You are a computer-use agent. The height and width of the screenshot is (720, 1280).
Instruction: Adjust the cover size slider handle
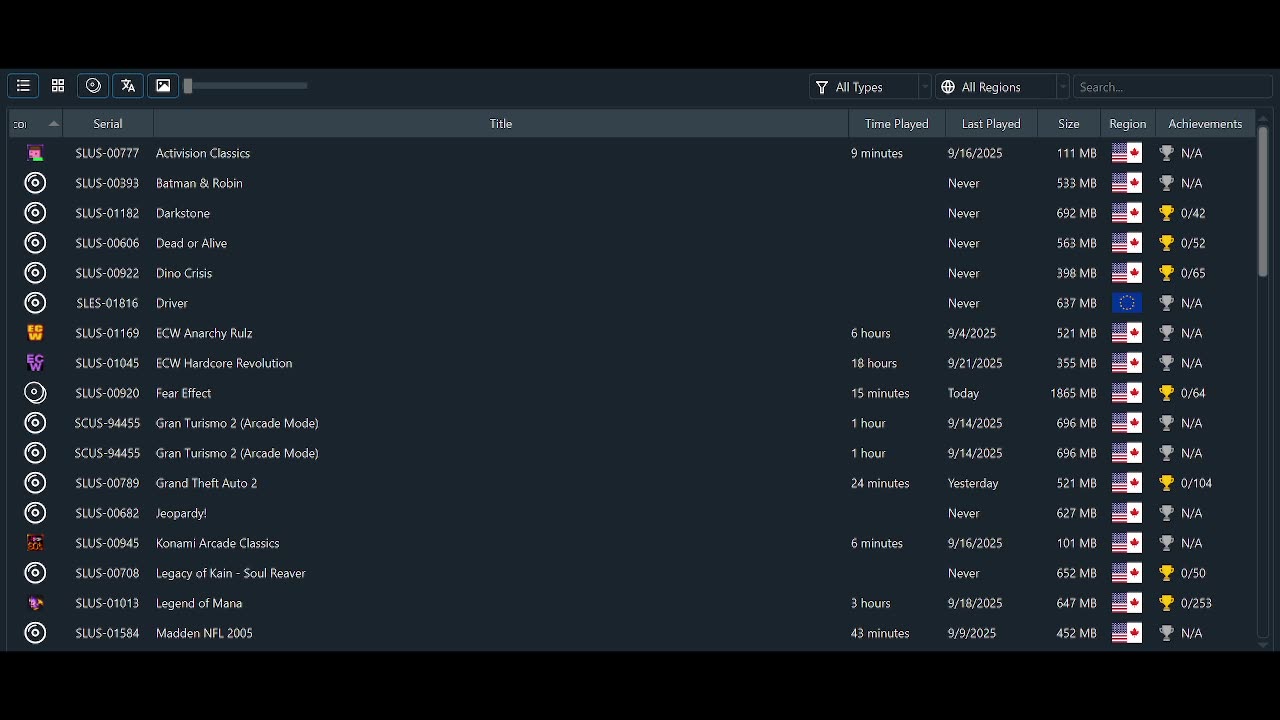(x=188, y=86)
